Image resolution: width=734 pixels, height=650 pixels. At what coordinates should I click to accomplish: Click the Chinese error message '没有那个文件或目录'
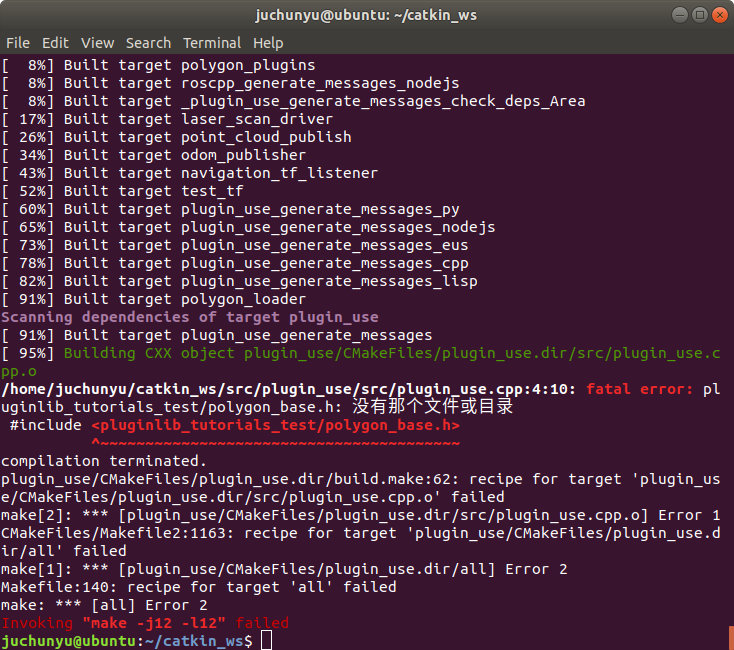pyautogui.click(x=433, y=407)
